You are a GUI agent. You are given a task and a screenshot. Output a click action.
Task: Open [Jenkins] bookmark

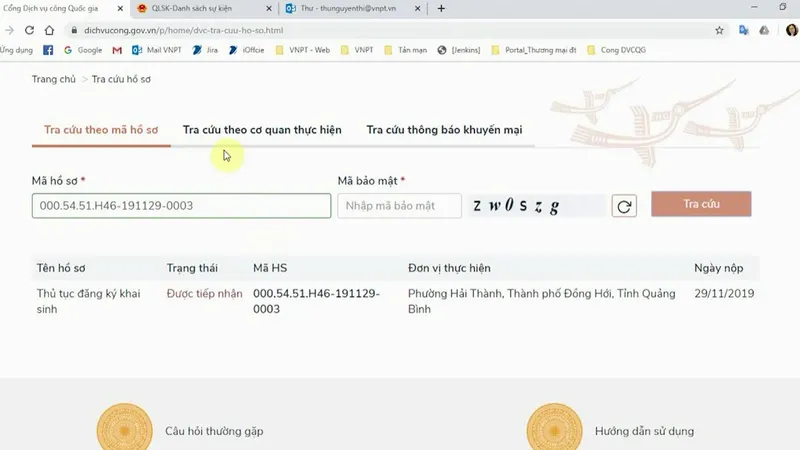(x=459, y=50)
